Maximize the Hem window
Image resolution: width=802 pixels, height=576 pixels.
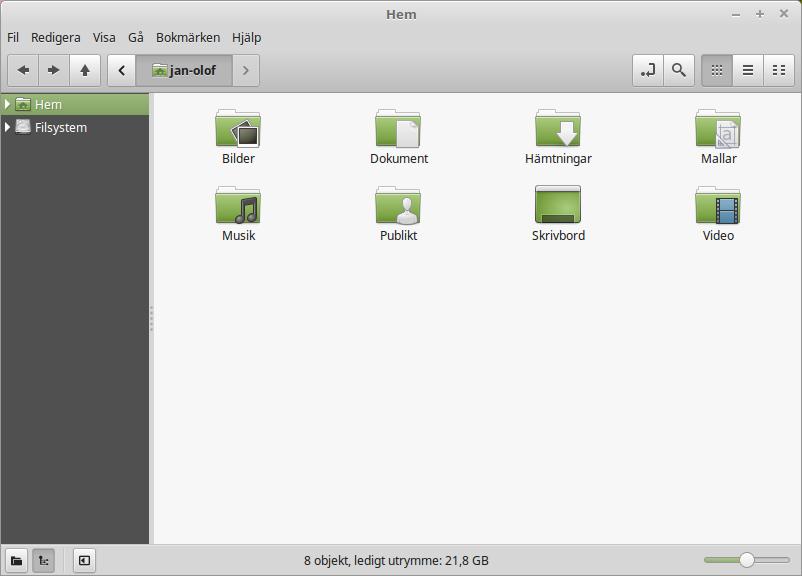coord(760,14)
